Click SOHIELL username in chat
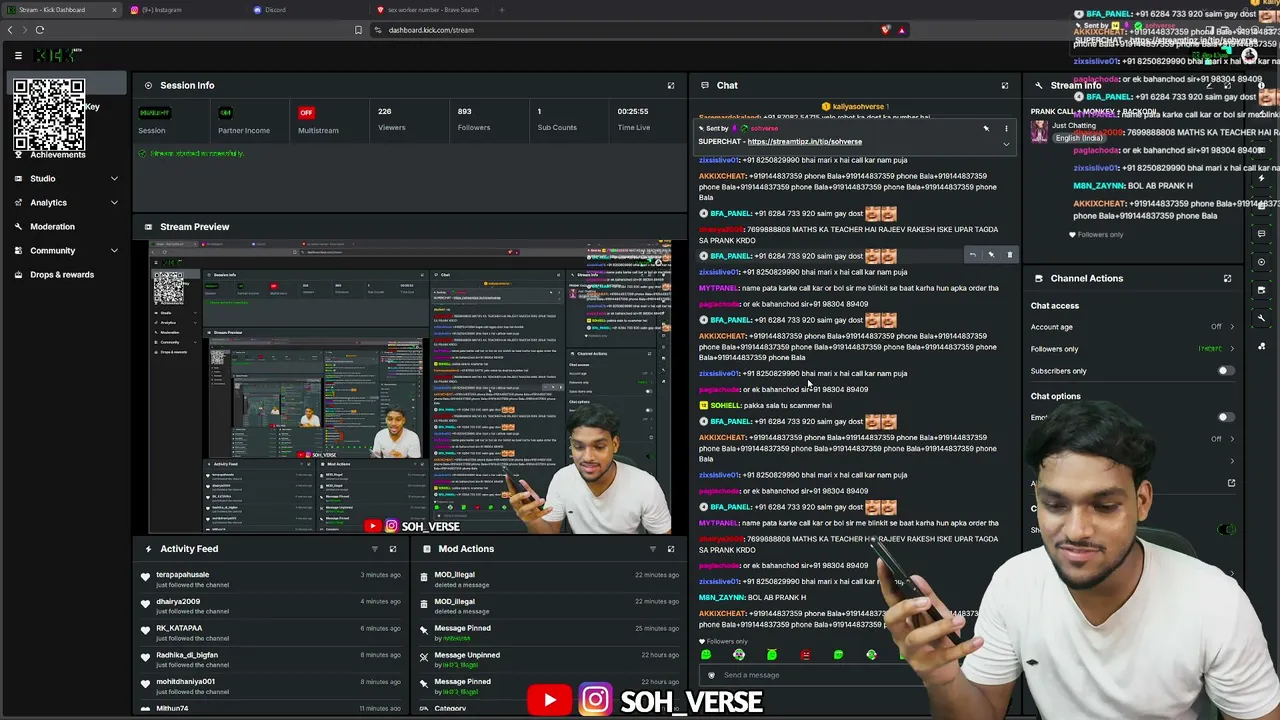1280x720 pixels. tap(726, 406)
